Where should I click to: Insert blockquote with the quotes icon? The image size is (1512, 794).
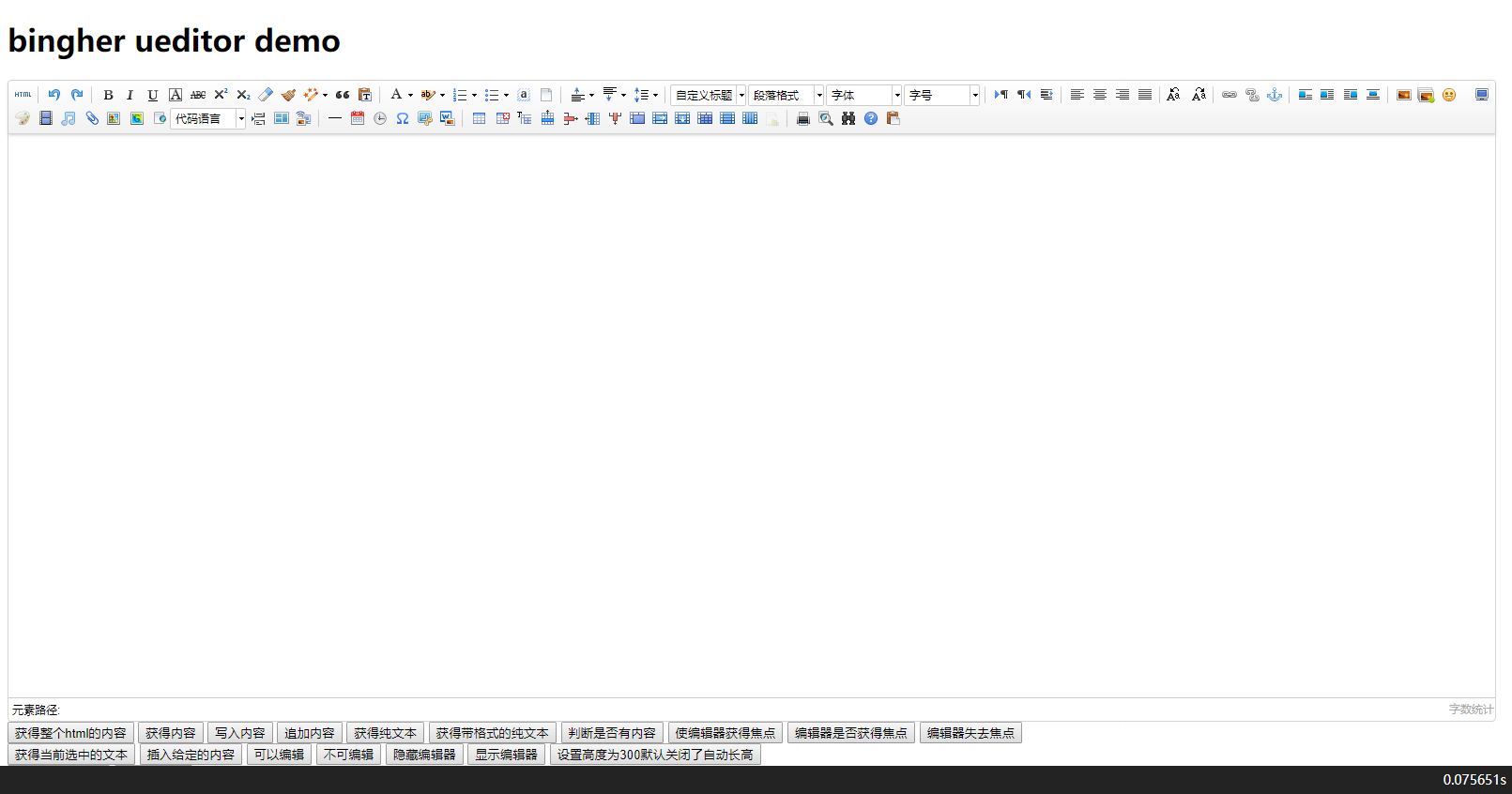click(343, 95)
